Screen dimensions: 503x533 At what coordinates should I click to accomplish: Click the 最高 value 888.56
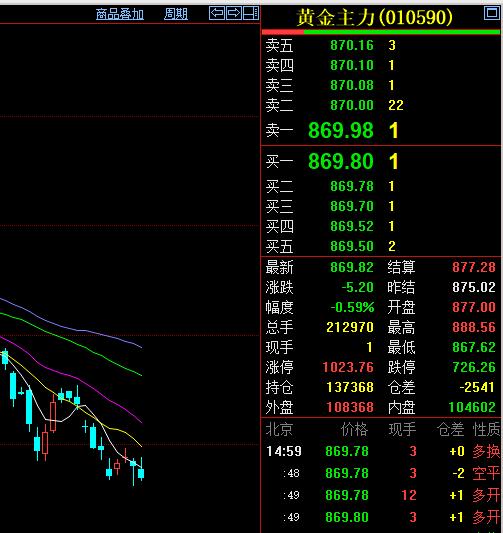pos(474,327)
